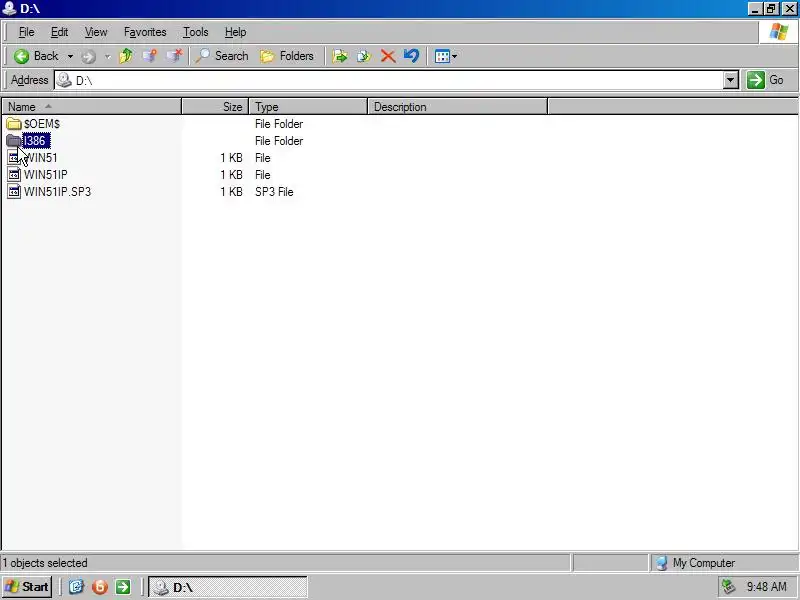The image size is (800, 600).
Task: Click the green arrow quick launch icon
Action: [122, 587]
